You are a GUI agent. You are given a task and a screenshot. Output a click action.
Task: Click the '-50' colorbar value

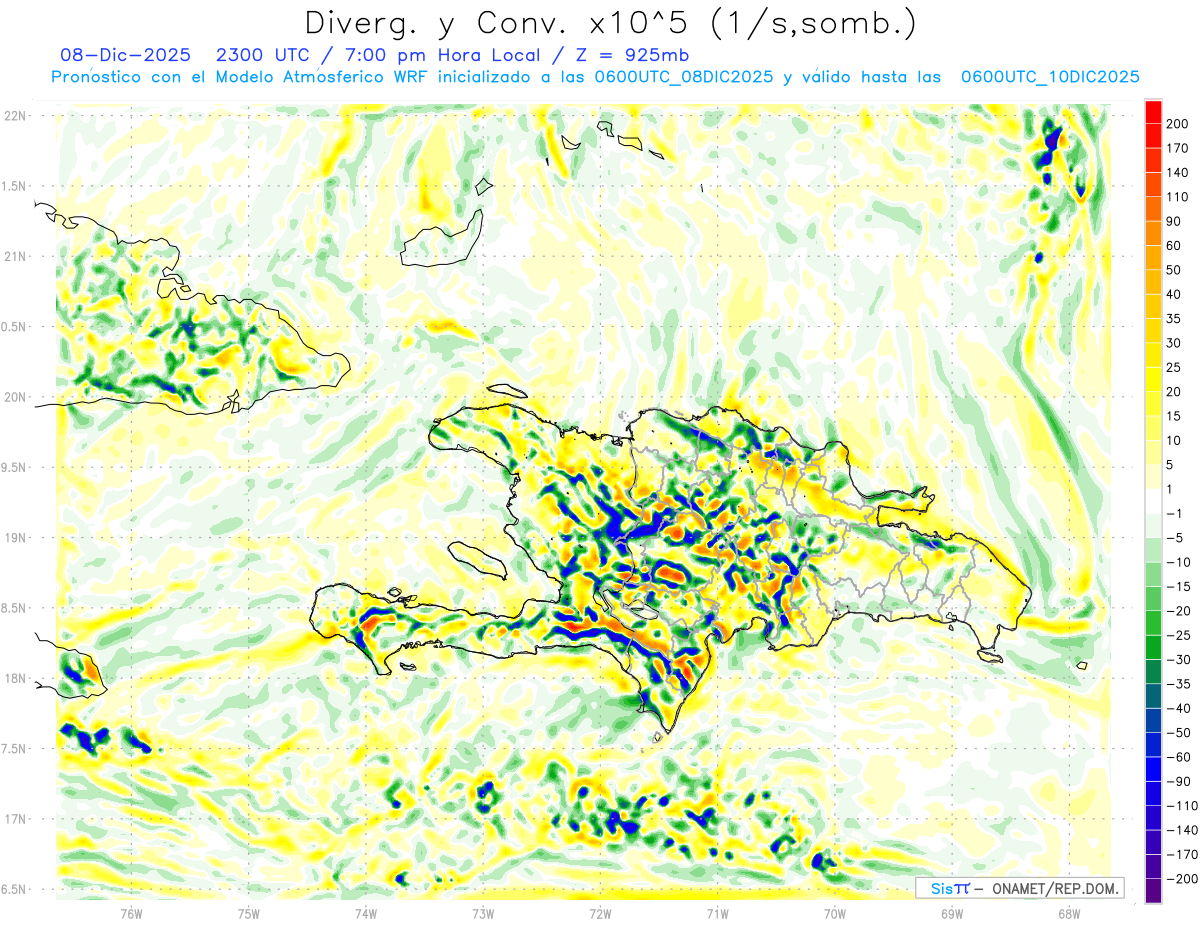(x=1179, y=733)
